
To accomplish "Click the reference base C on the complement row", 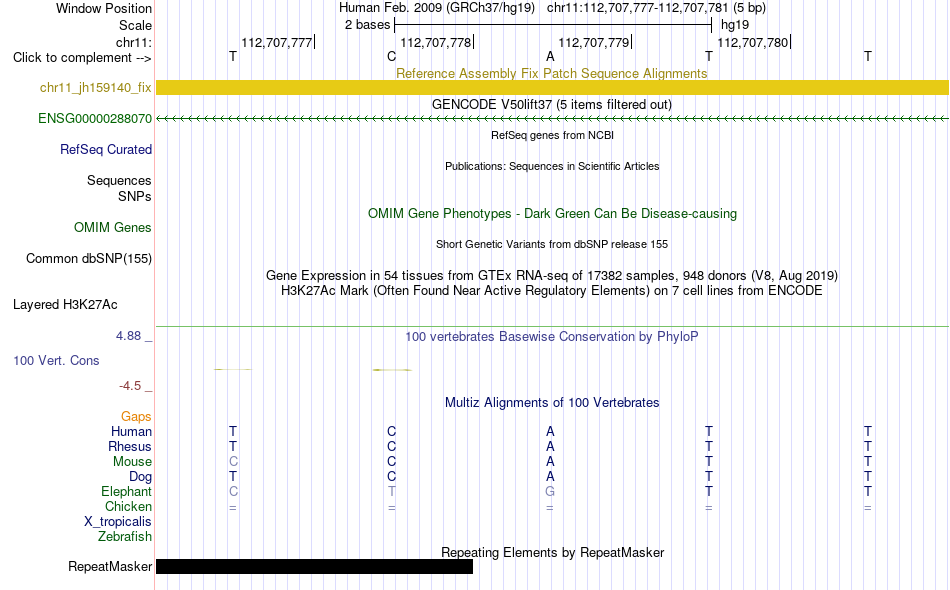I will click(391, 57).
